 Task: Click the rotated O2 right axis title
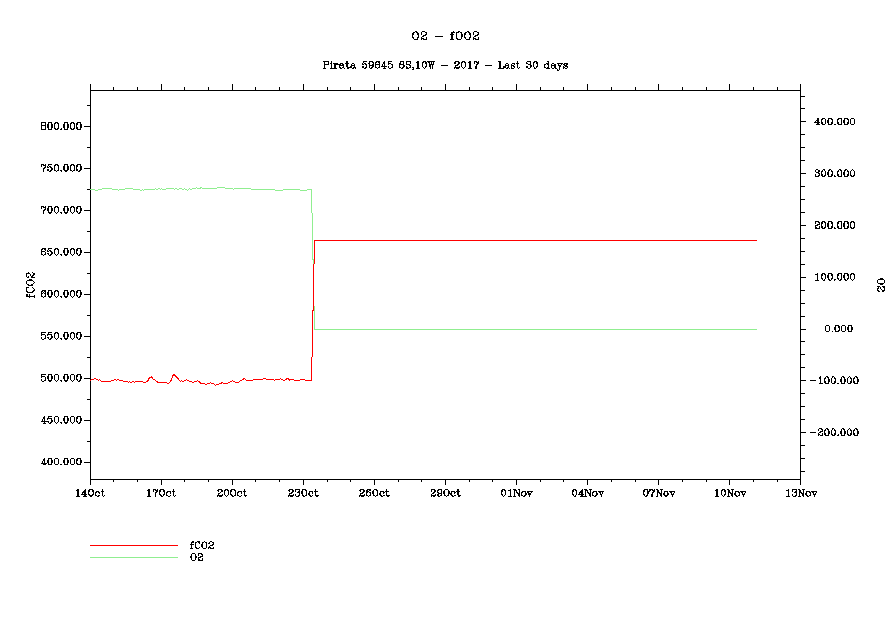(x=881, y=285)
